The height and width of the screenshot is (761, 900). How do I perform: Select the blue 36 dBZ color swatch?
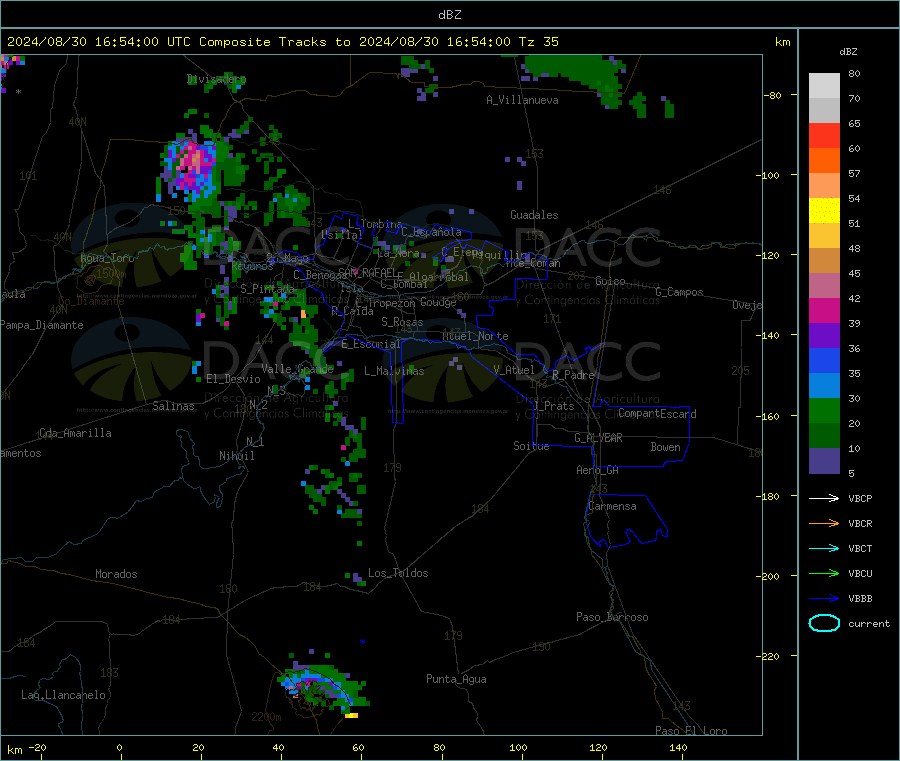point(824,360)
